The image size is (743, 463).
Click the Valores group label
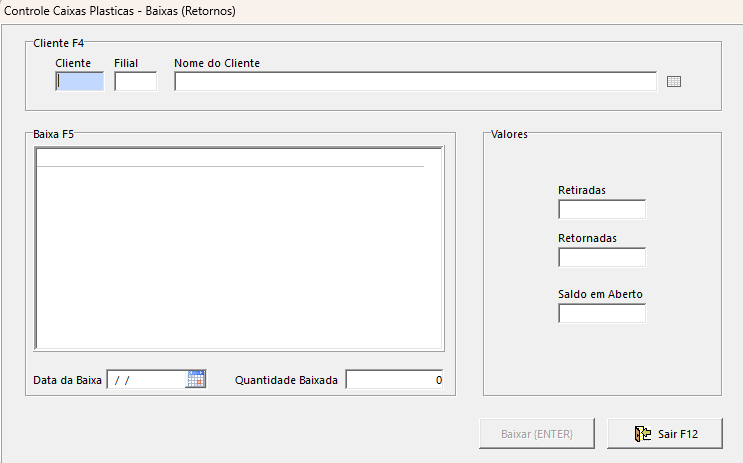pyautogui.click(x=509, y=133)
